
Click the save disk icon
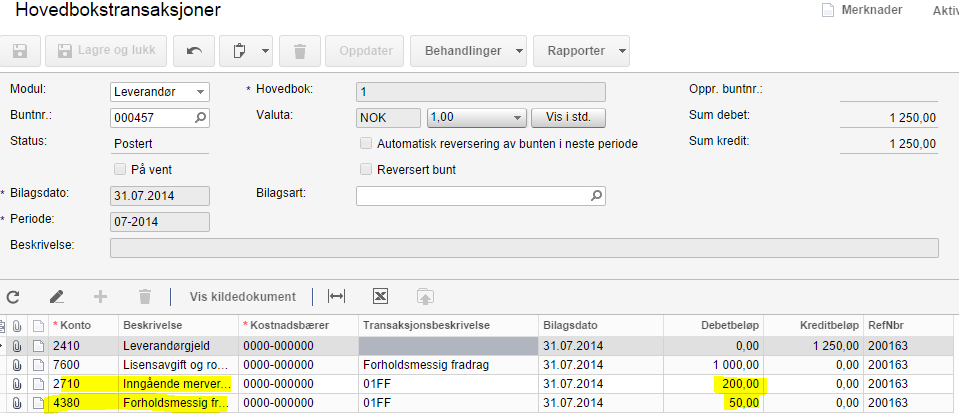tap(20, 50)
